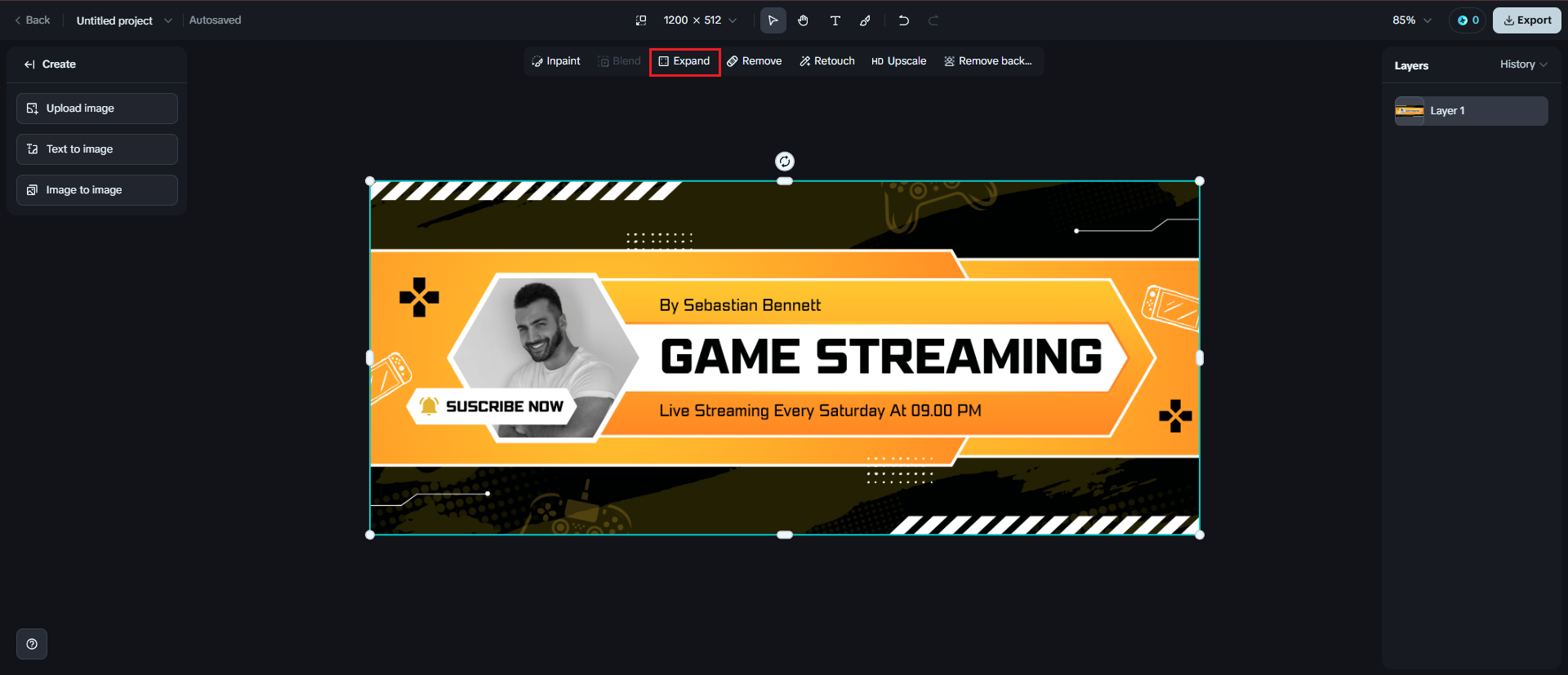Select the hand pan tool

tap(804, 20)
